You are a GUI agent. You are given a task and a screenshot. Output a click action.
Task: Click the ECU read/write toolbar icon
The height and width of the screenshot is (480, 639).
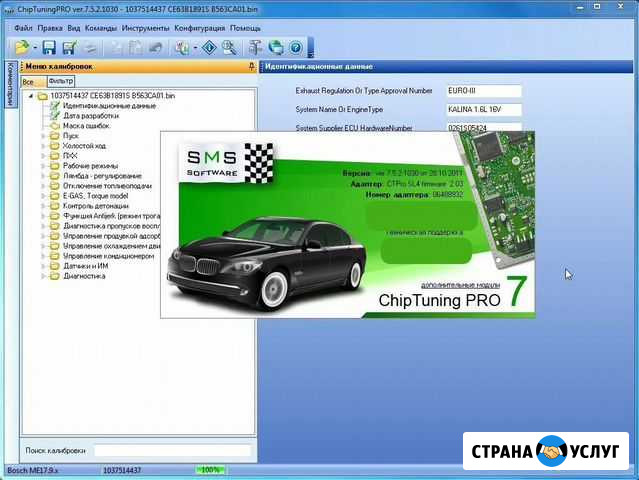[182, 48]
